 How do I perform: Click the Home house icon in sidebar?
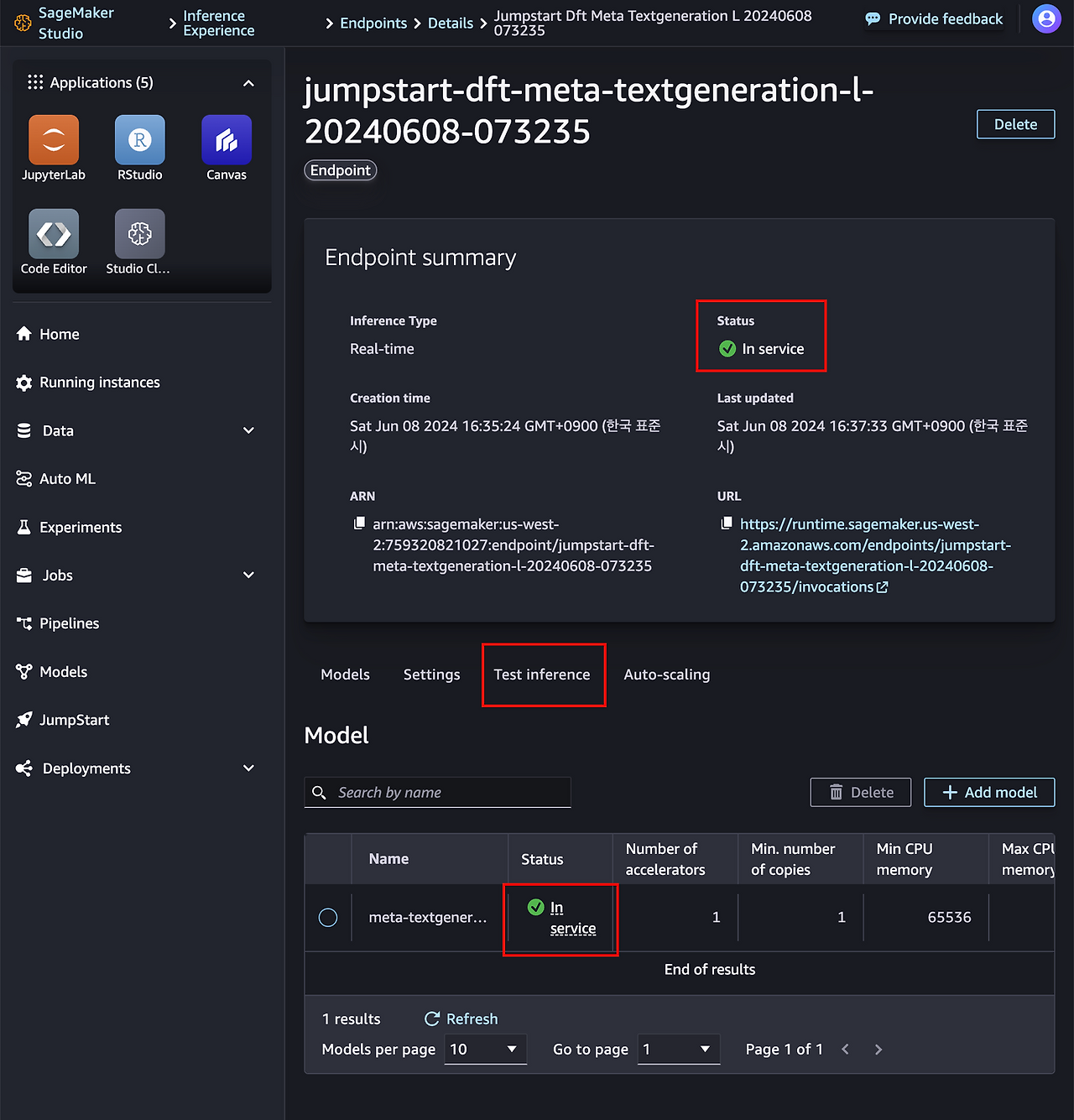coord(24,334)
